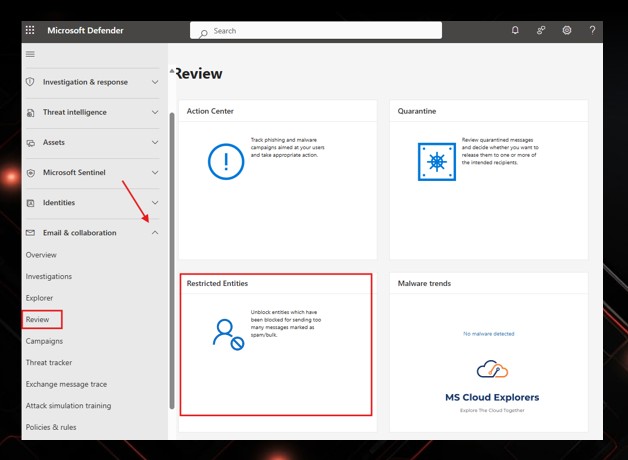The width and height of the screenshot is (628, 460).
Task: Open the community people icon in header
Action: (541, 30)
